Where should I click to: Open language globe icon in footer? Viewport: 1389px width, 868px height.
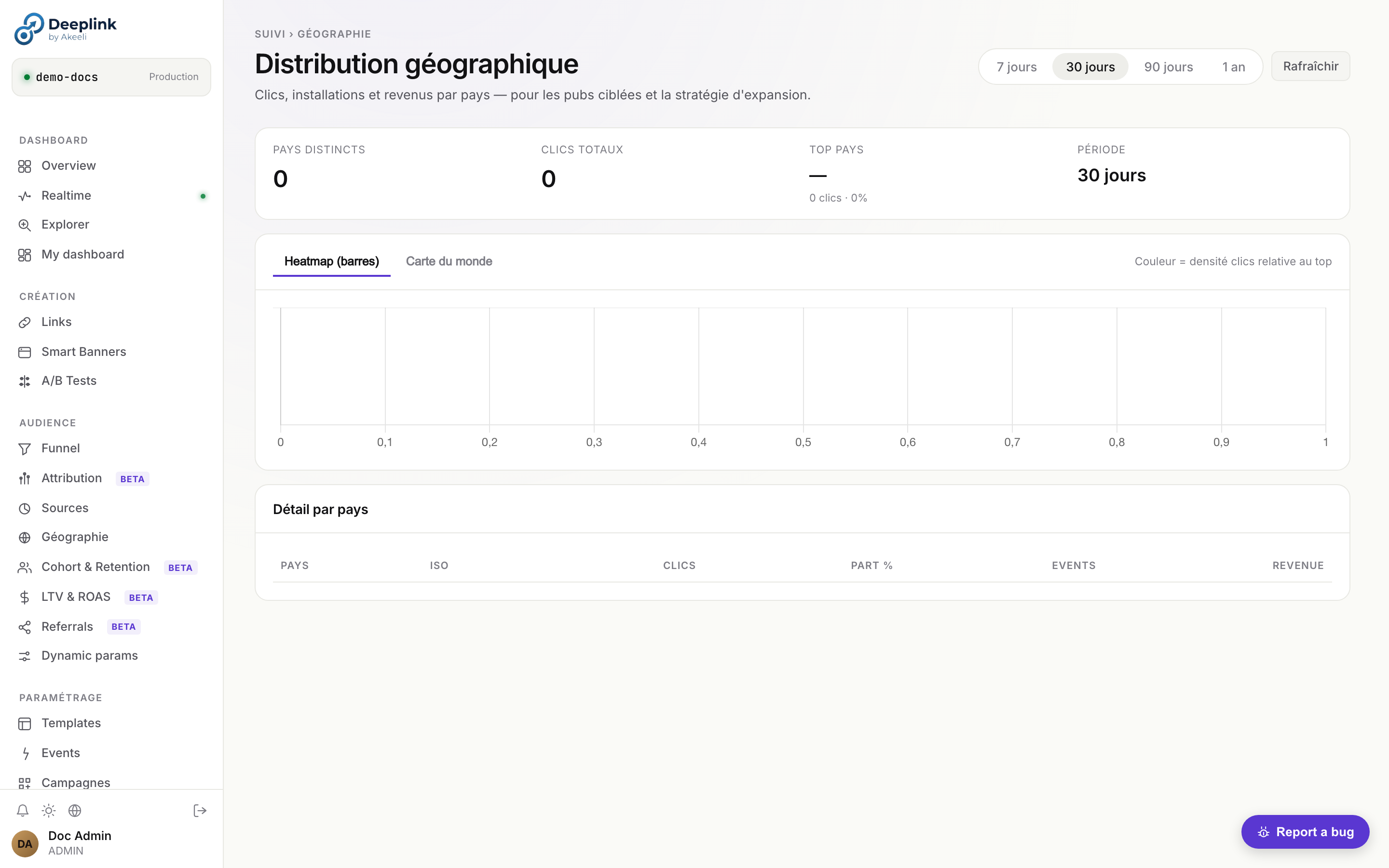point(75,811)
